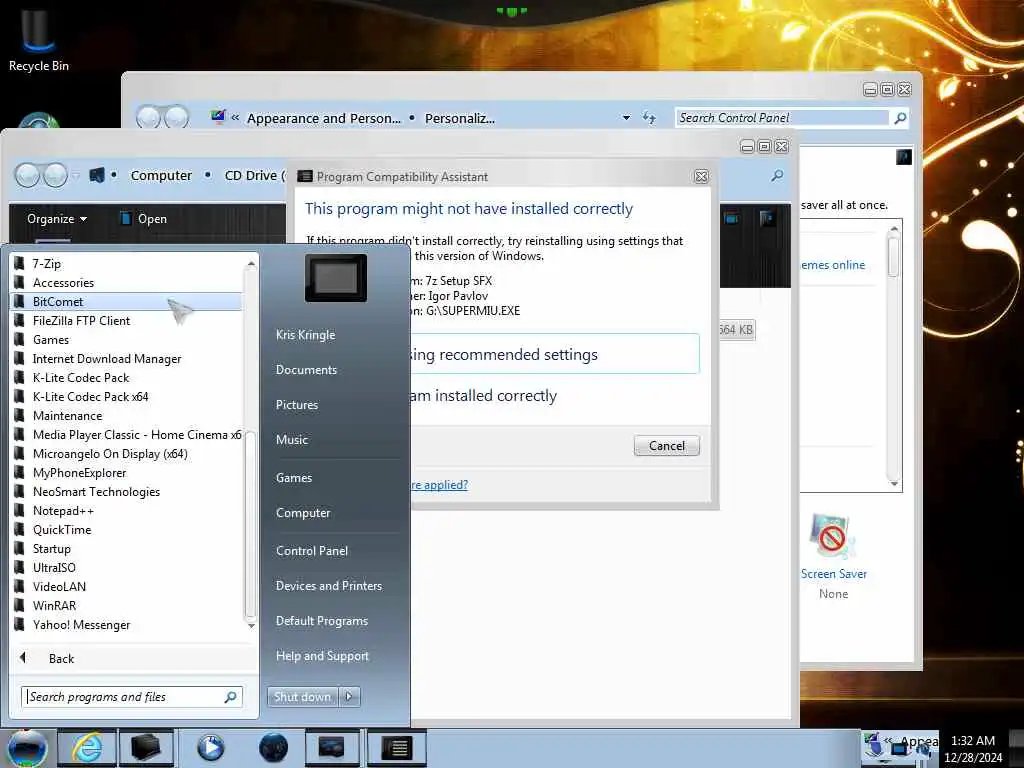Open Devices and Printers
This screenshot has width=1024, height=768.
pyautogui.click(x=329, y=586)
